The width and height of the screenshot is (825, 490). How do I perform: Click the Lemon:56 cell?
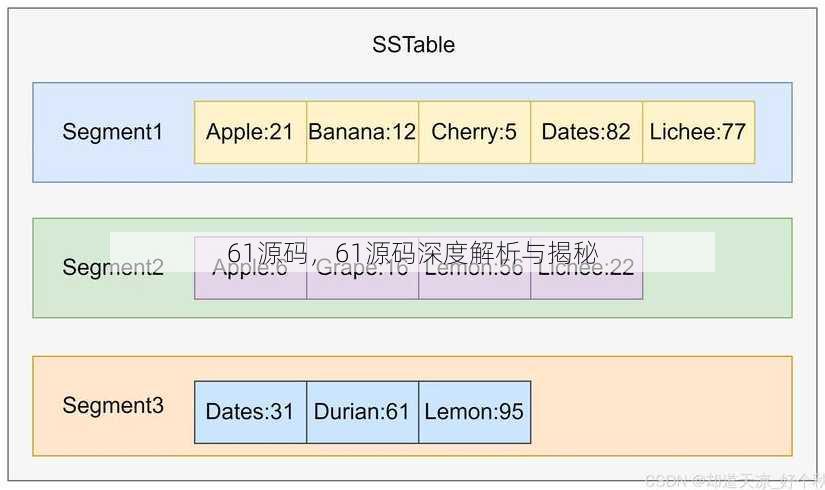(x=475, y=268)
